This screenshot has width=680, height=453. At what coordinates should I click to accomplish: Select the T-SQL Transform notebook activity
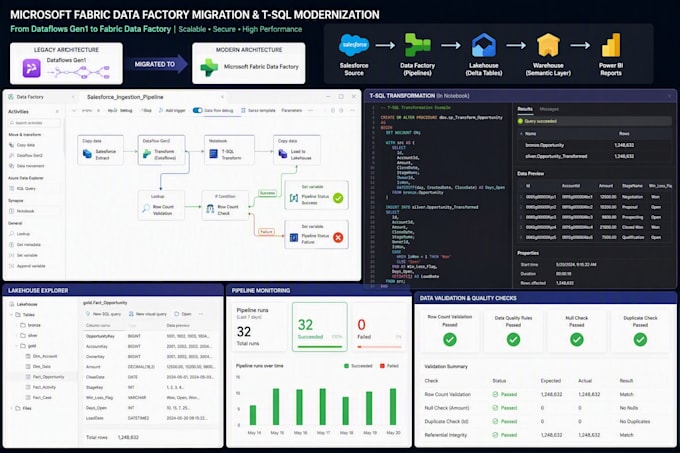pyautogui.click(x=229, y=150)
